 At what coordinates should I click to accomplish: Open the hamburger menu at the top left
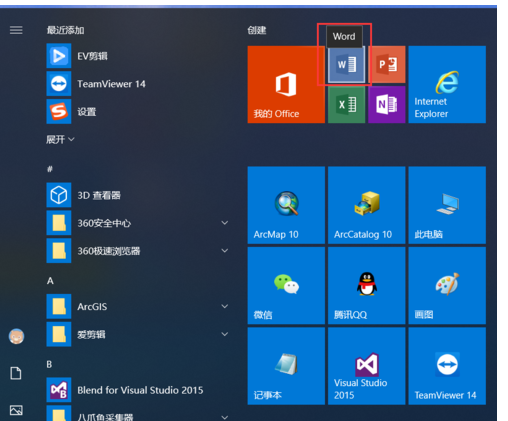pyautogui.click(x=16, y=30)
